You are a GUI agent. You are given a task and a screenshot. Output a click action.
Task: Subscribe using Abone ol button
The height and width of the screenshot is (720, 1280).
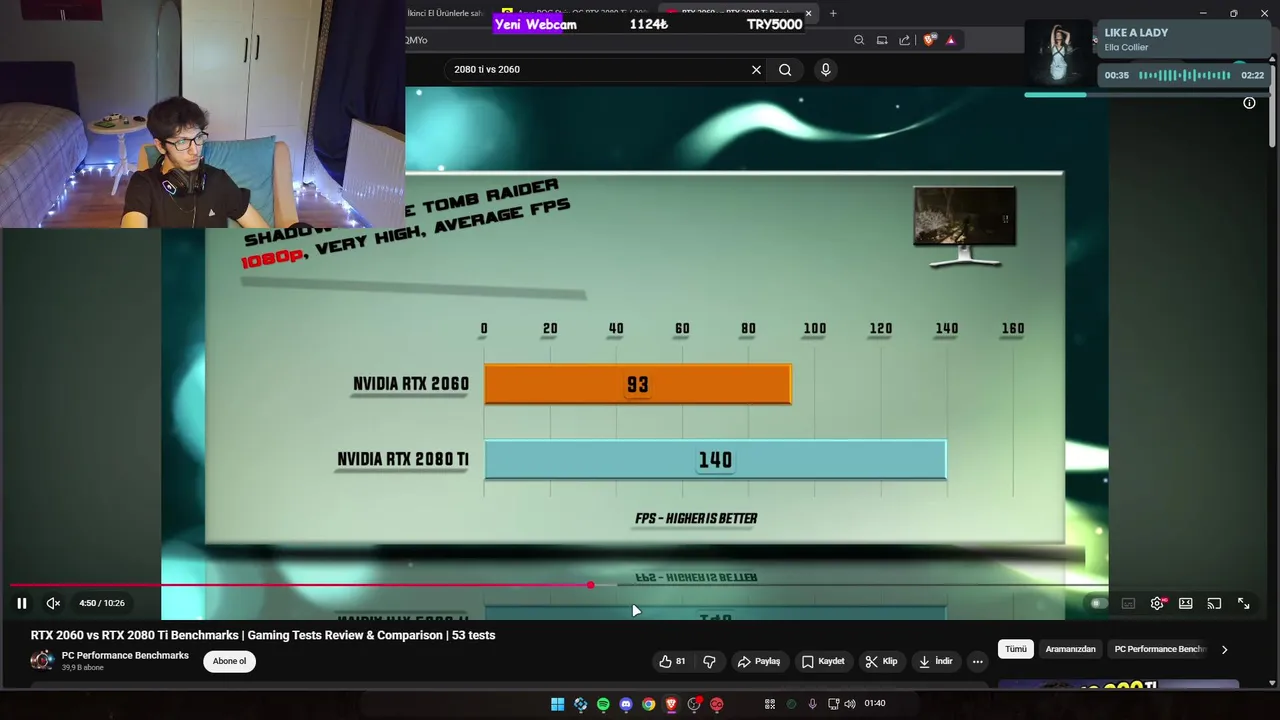click(229, 661)
